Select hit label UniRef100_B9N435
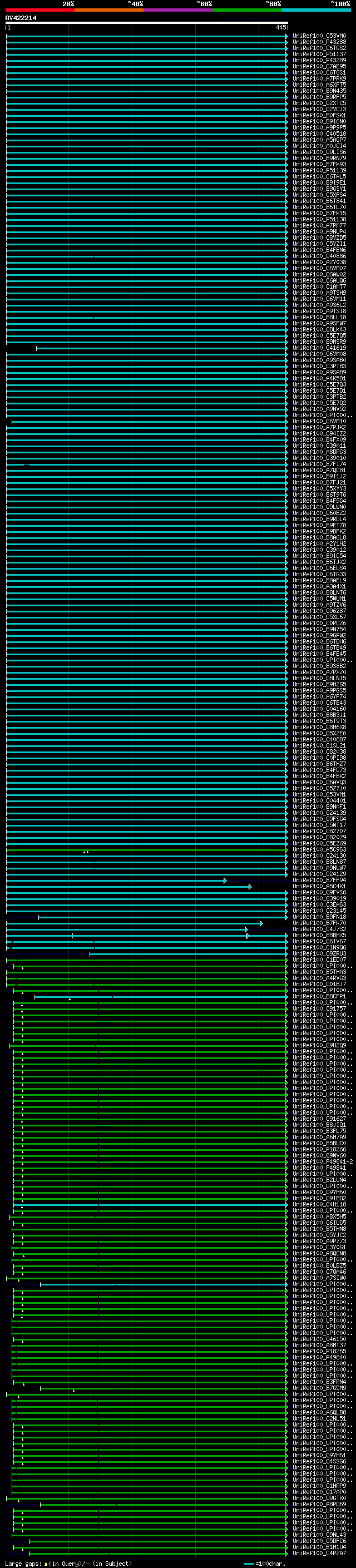 (x=319, y=91)
